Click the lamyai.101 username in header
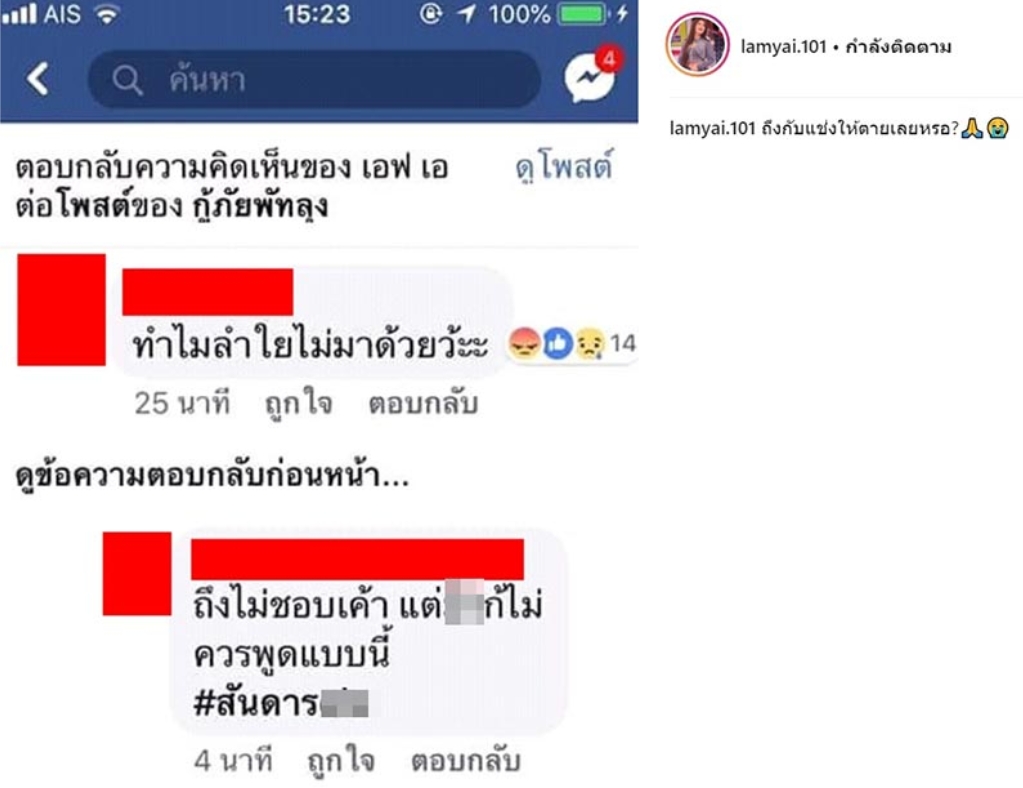This screenshot has width=1023, height=788. [784, 46]
